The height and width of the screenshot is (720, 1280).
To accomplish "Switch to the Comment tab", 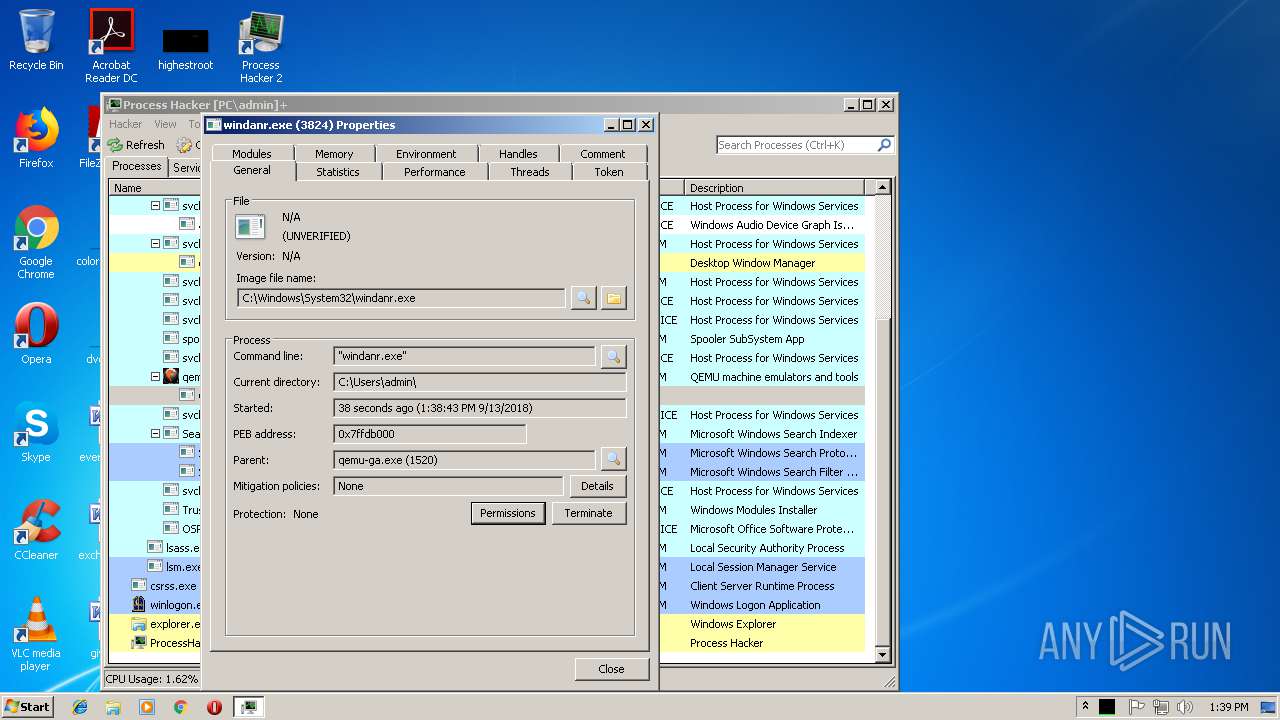I will tap(603, 154).
